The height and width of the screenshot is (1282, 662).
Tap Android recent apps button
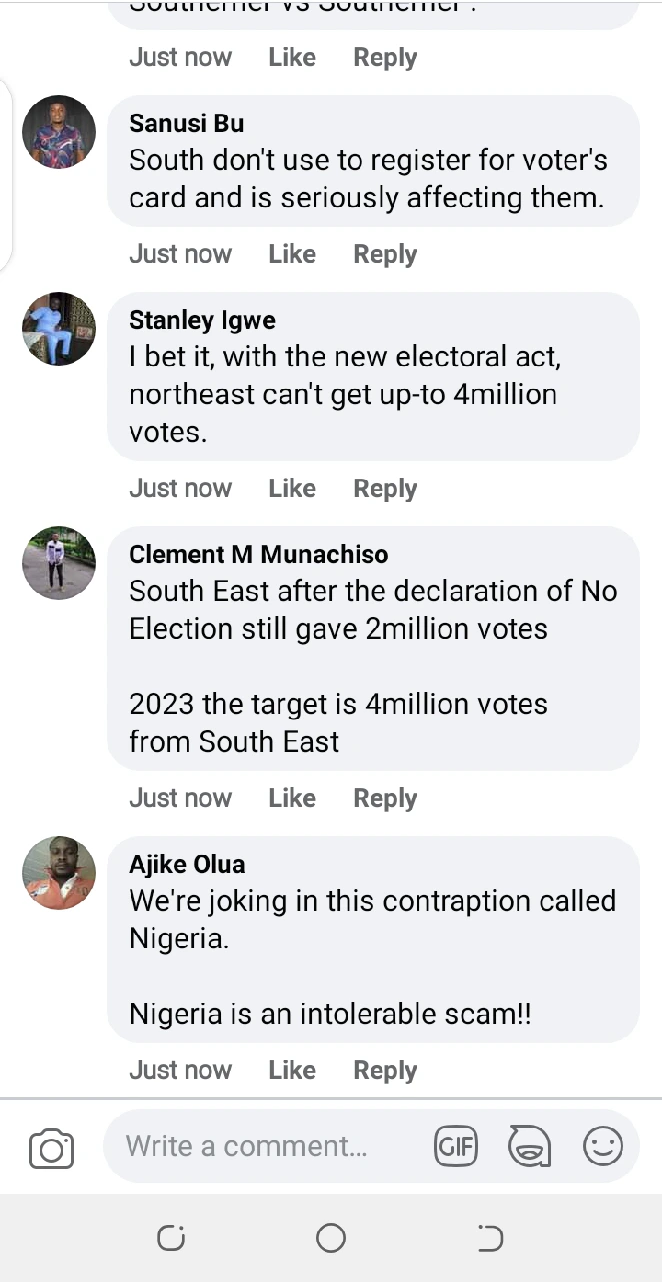pos(171,1238)
